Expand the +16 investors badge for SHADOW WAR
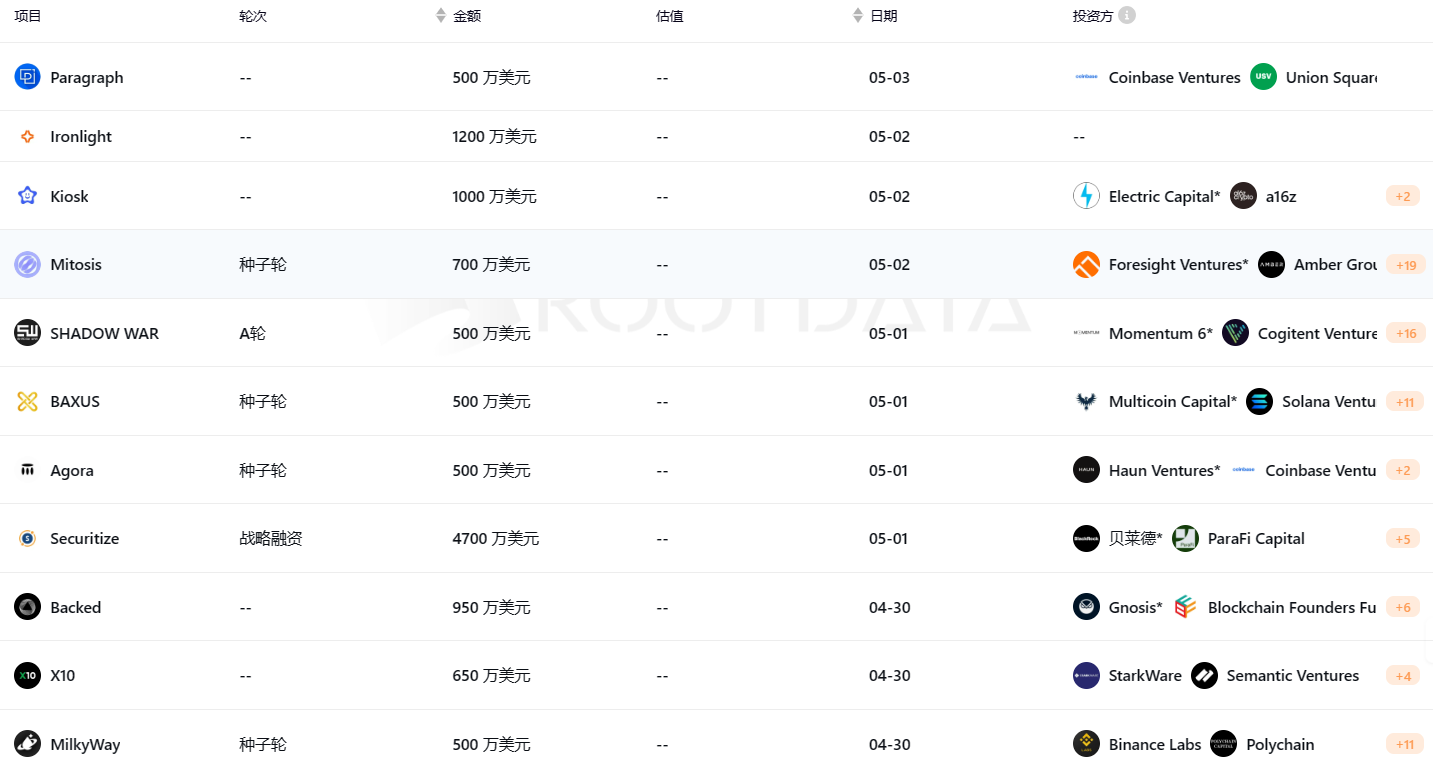The width and height of the screenshot is (1433, 758). [1406, 333]
